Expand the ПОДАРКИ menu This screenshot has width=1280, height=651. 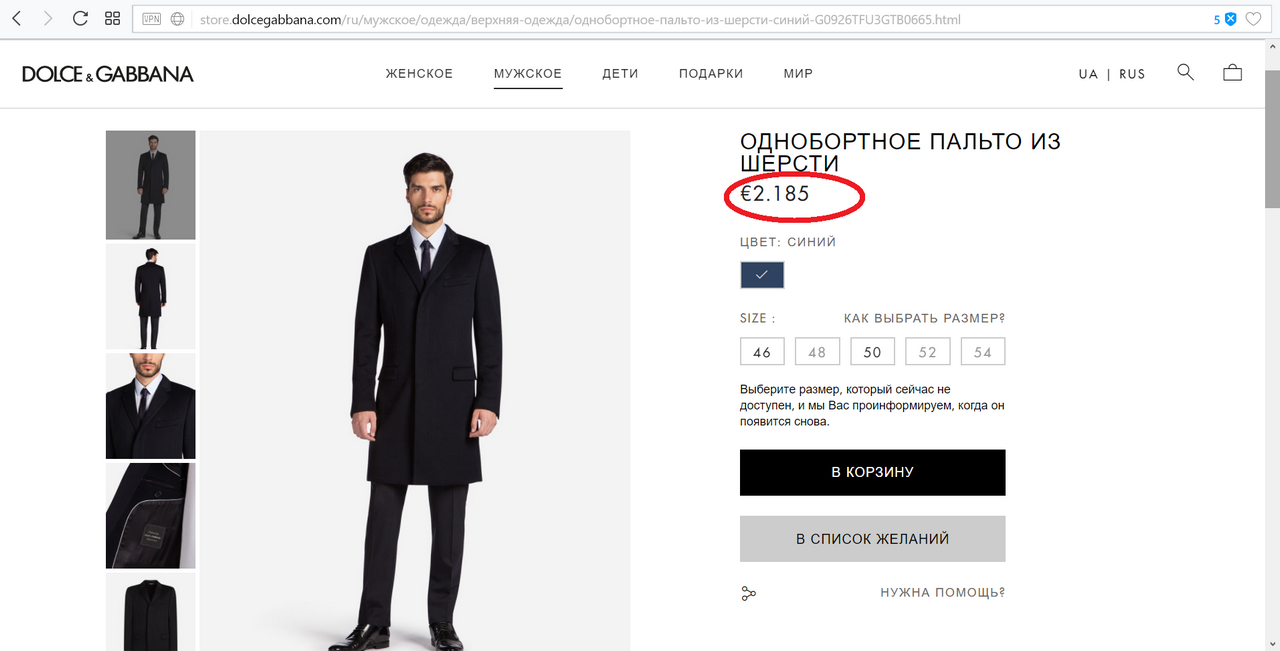pos(710,74)
